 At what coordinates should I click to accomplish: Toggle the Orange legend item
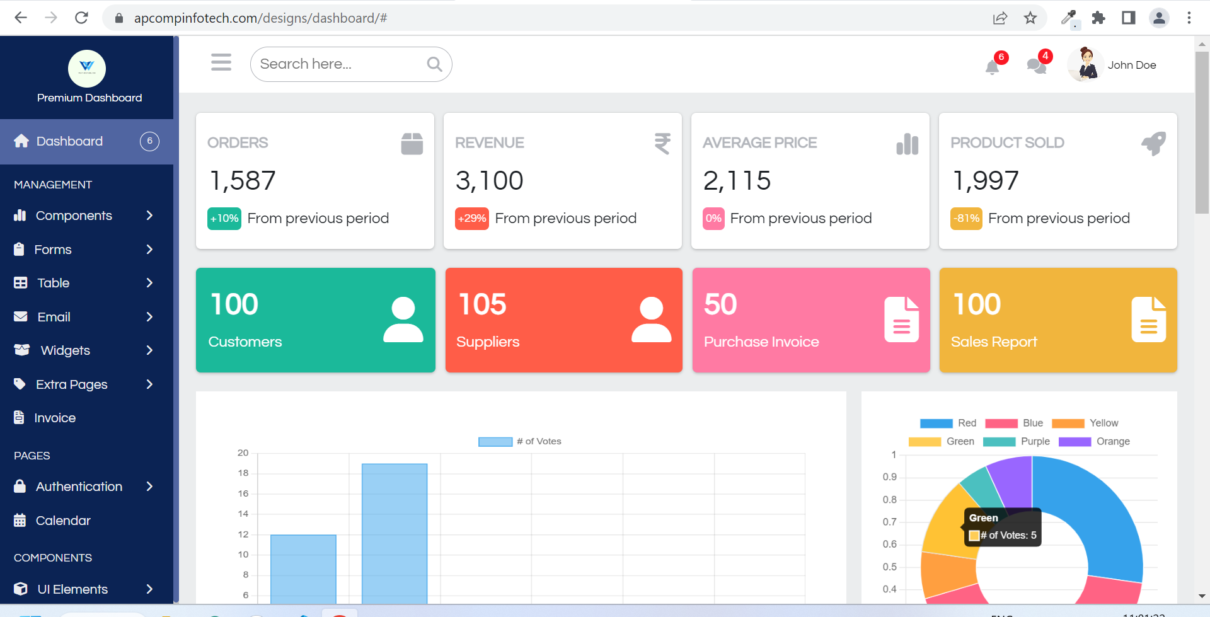point(1095,441)
